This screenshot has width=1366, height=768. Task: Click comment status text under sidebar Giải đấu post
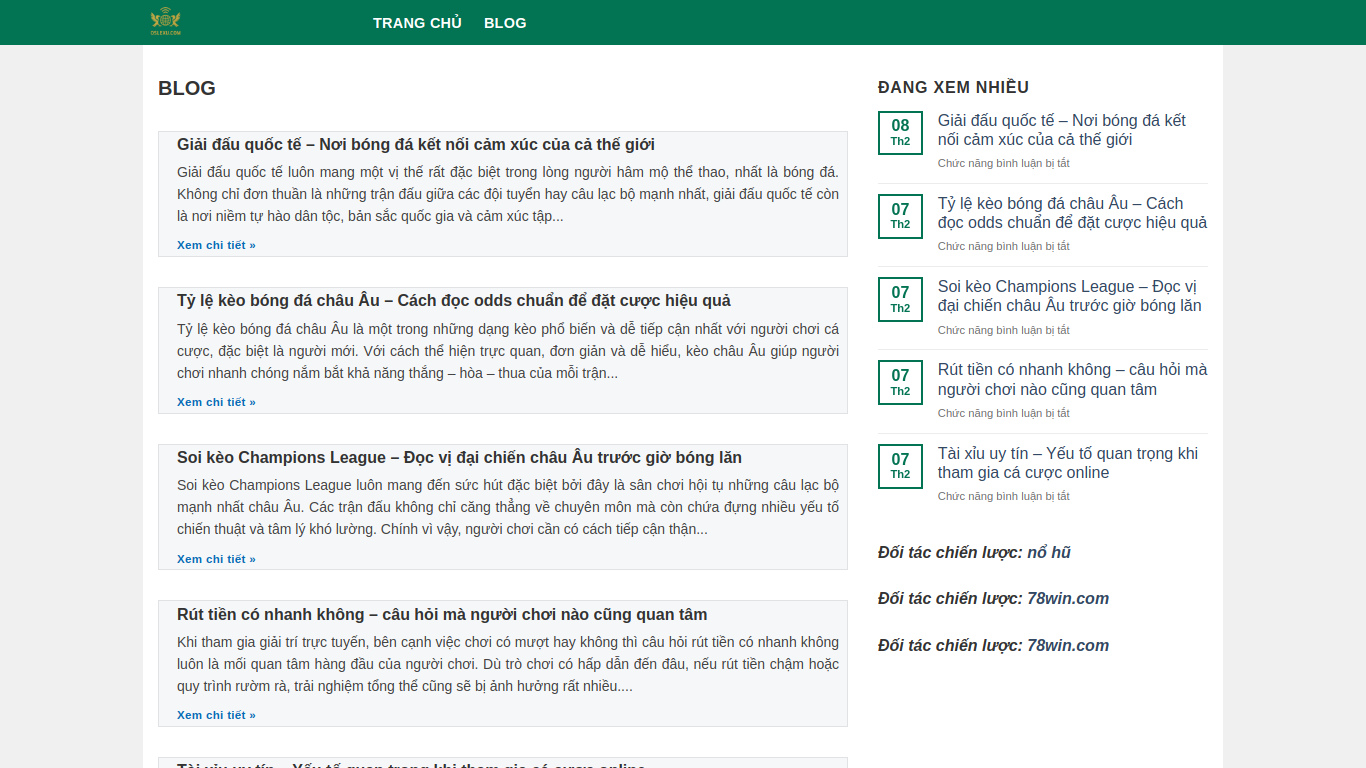click(1004, 163)
